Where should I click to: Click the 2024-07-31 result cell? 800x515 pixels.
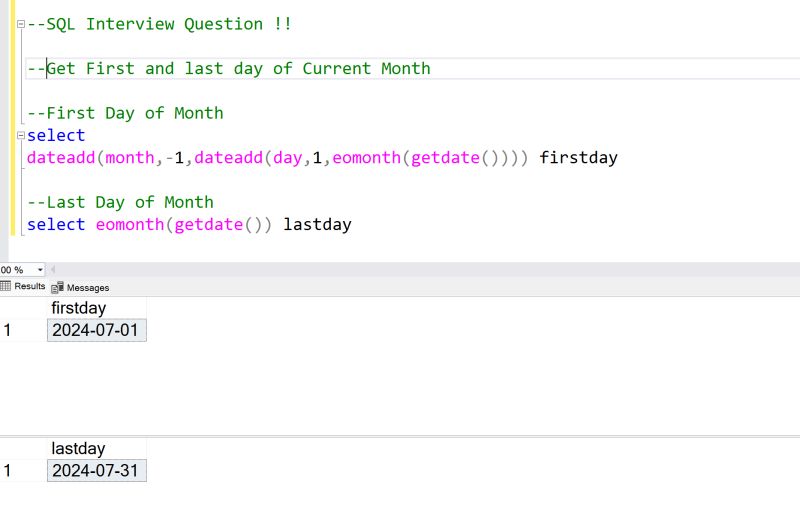96,471
